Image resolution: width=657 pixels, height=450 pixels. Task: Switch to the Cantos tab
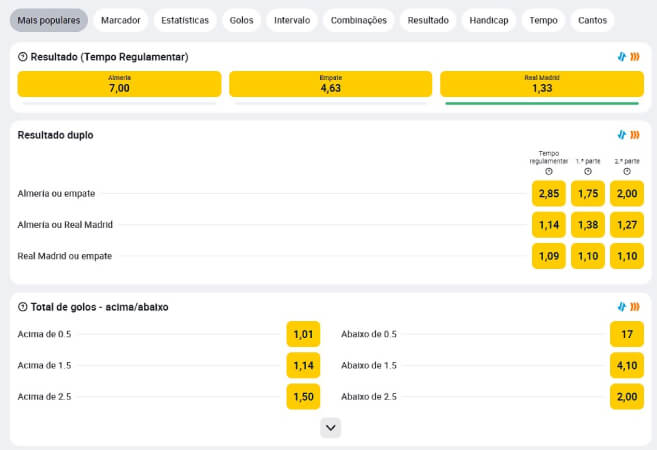[592, 20]
